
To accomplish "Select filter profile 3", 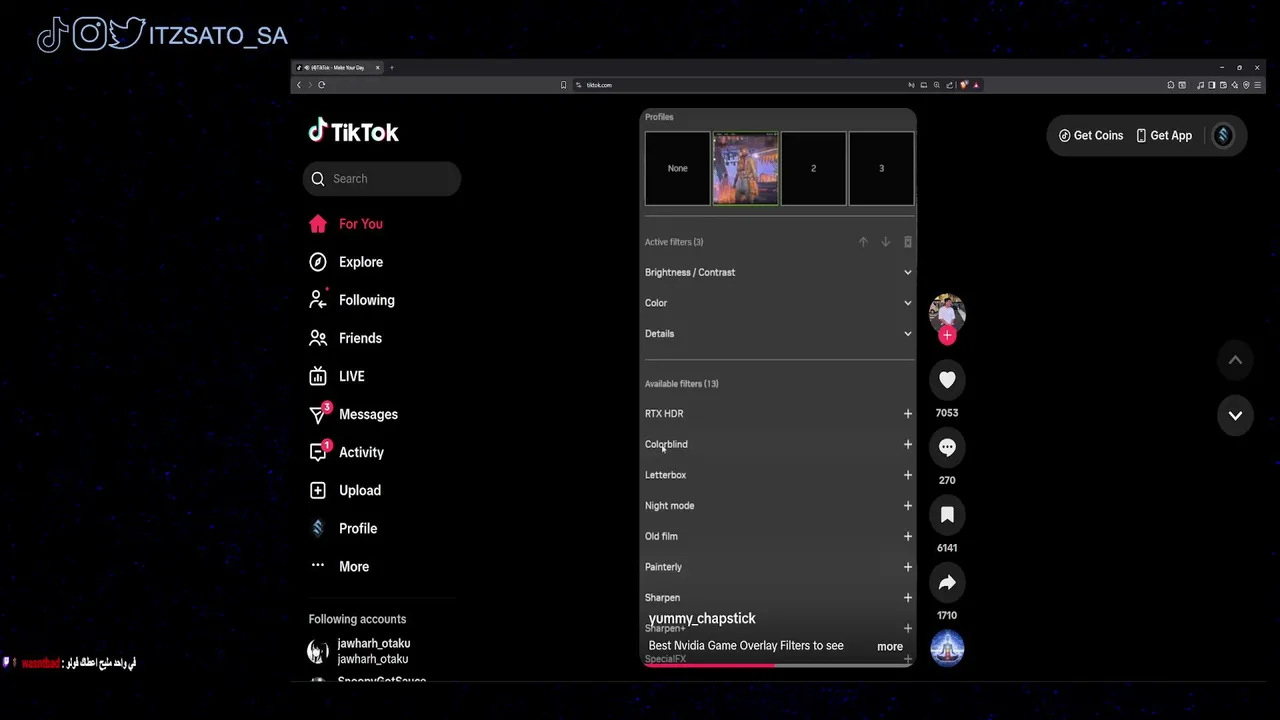I will click(x=881, y=168).
